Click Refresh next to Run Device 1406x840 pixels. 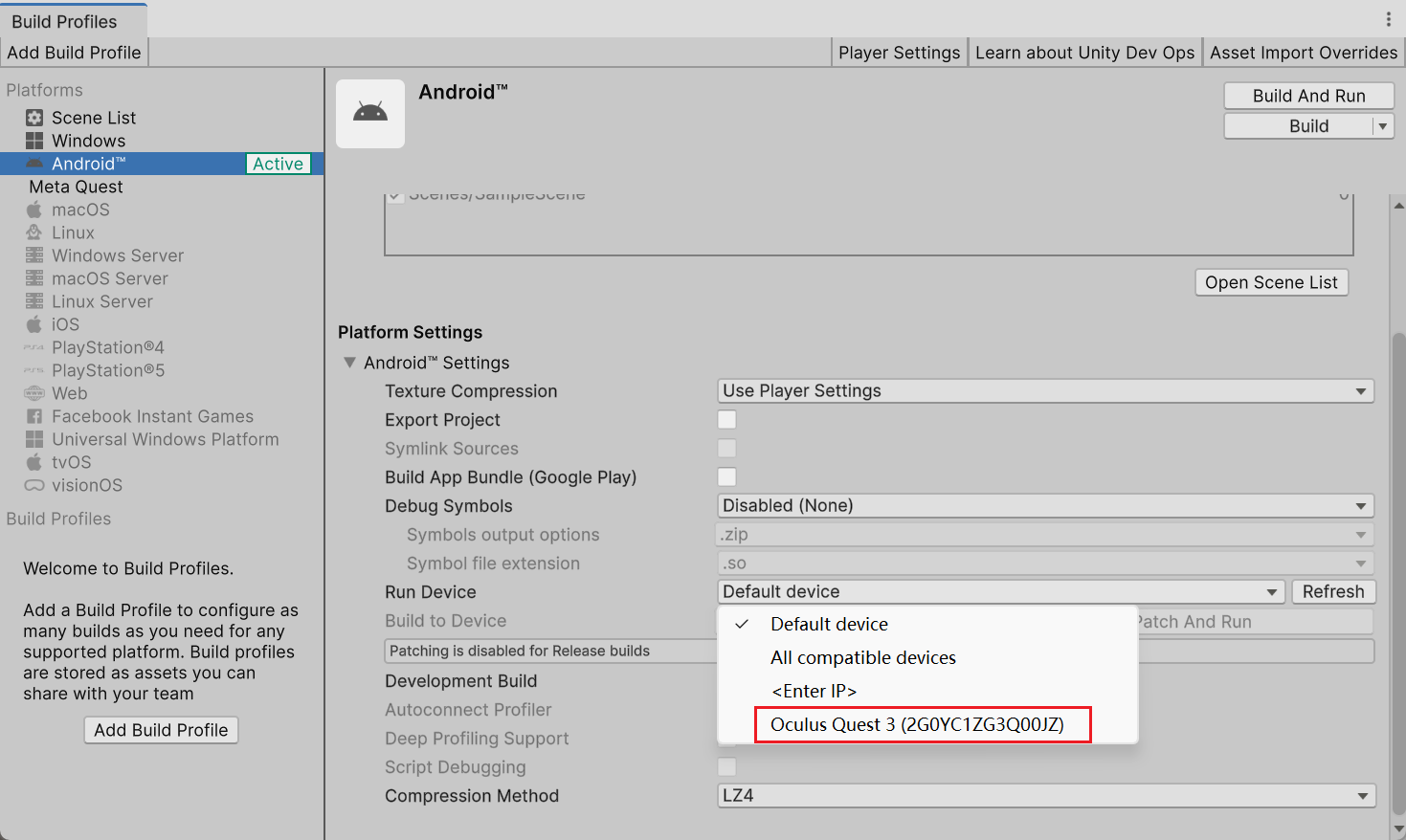coord(1333,592)
